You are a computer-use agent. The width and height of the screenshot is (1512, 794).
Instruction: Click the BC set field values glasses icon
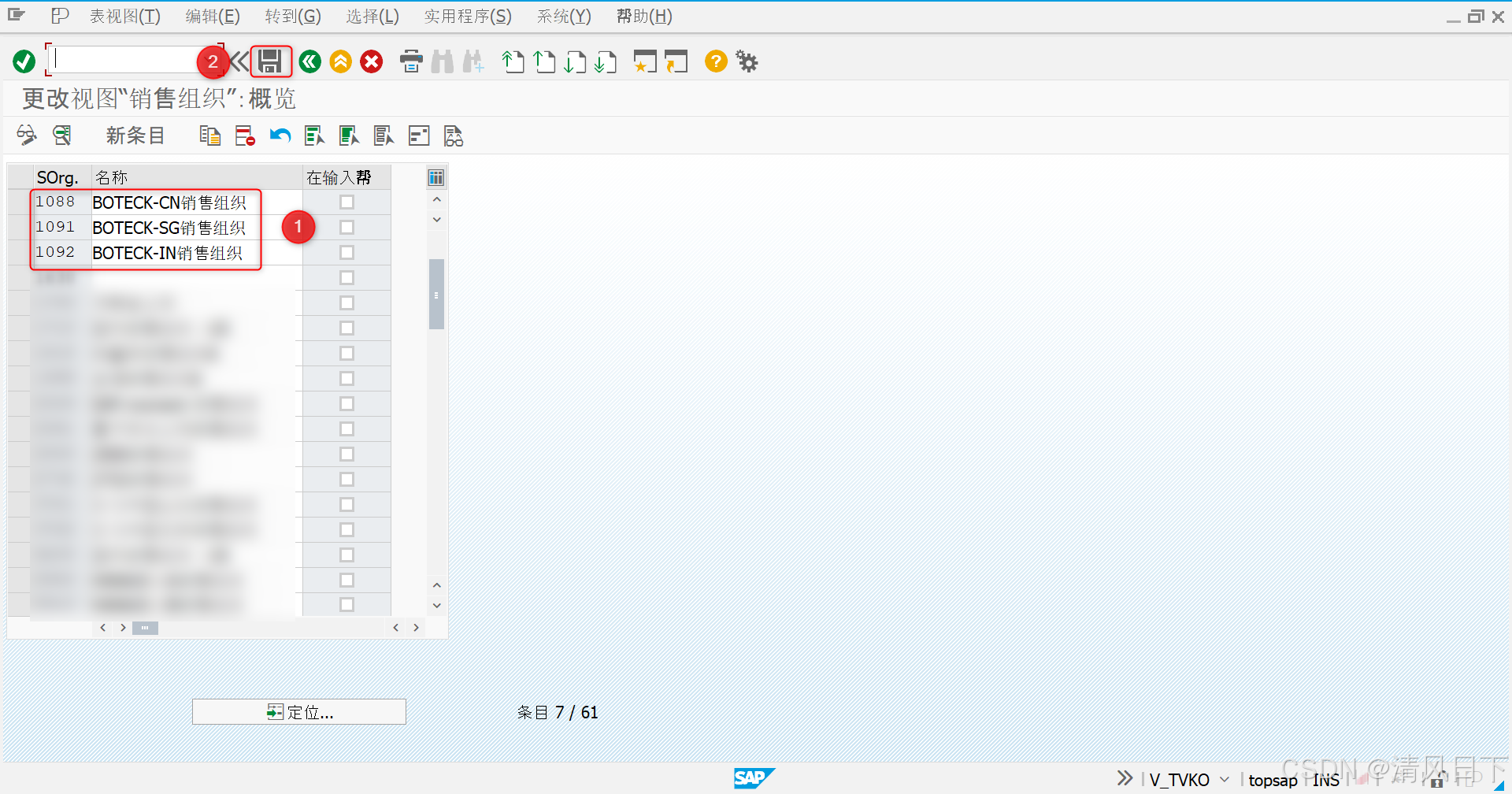(x=454, y=135)
